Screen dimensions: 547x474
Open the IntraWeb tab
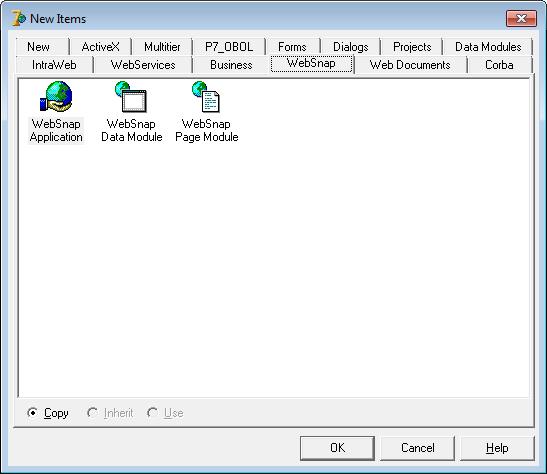(54, 65)
